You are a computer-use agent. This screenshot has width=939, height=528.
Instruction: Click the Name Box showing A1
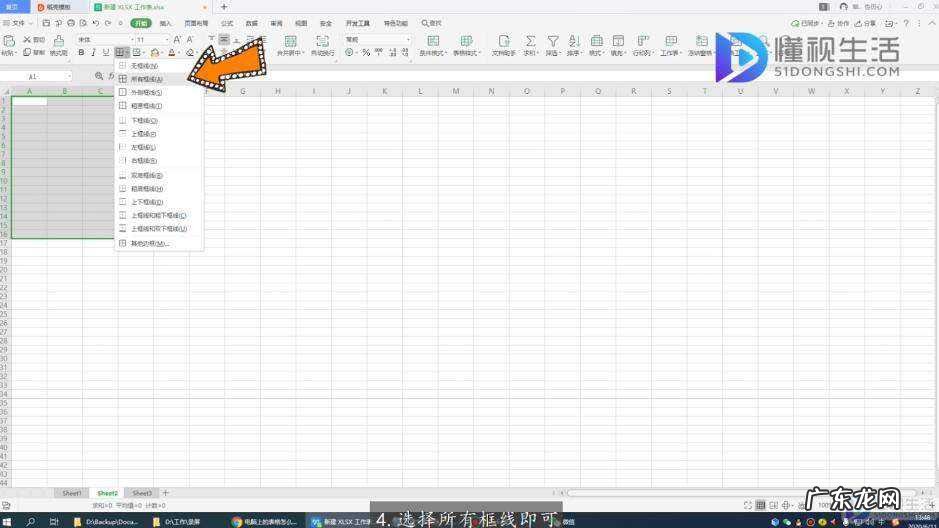[x=35, y=76]
